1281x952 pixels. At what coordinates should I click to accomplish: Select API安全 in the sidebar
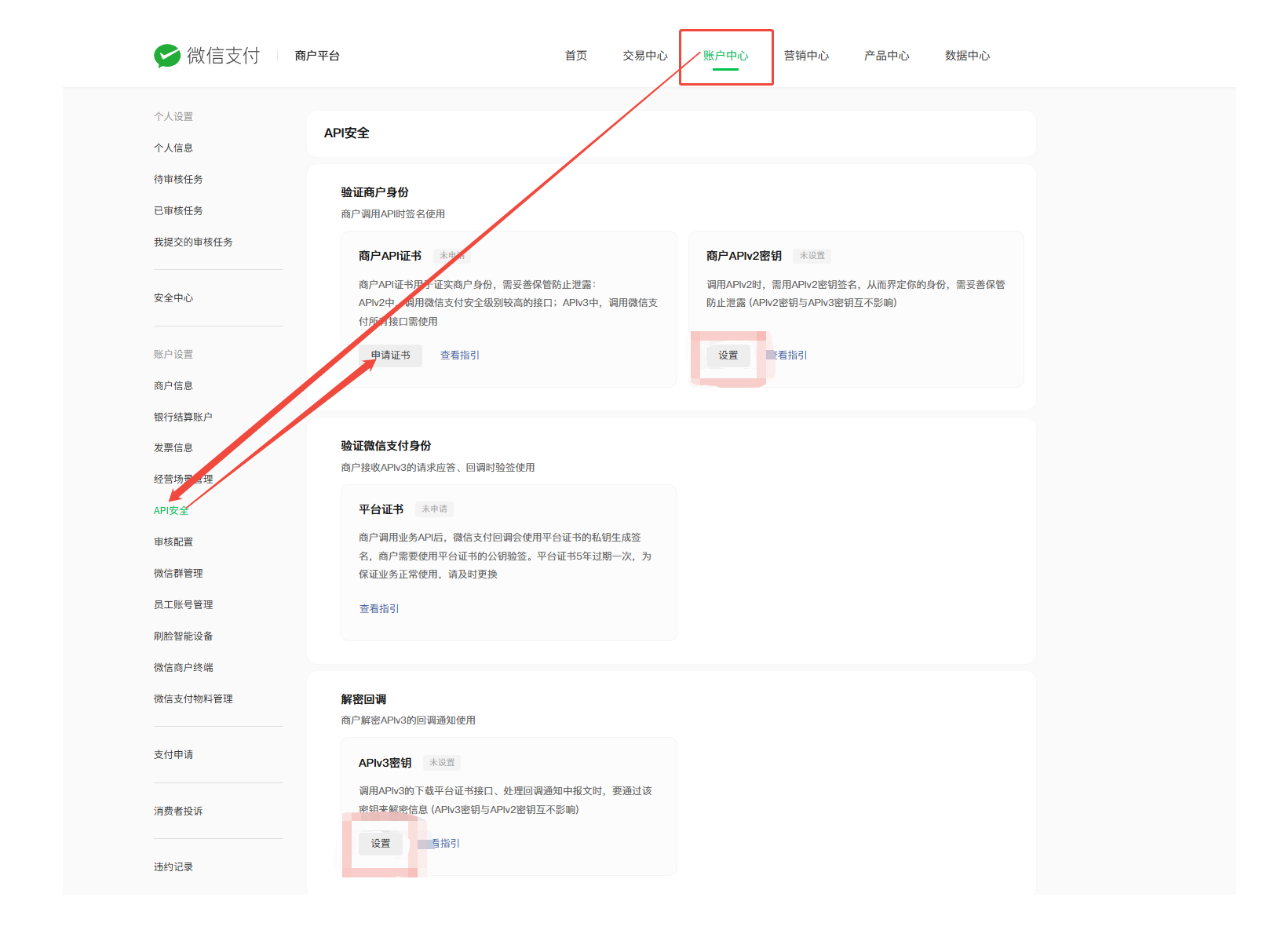pyautogui.click(x=171, y=511)
